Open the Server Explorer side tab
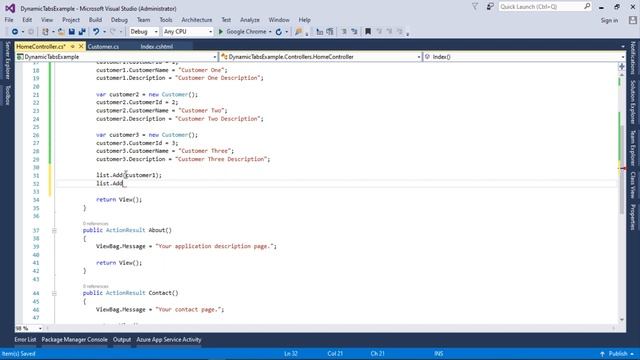The height and width of the screenshot is (360, 640). [7, 60]
